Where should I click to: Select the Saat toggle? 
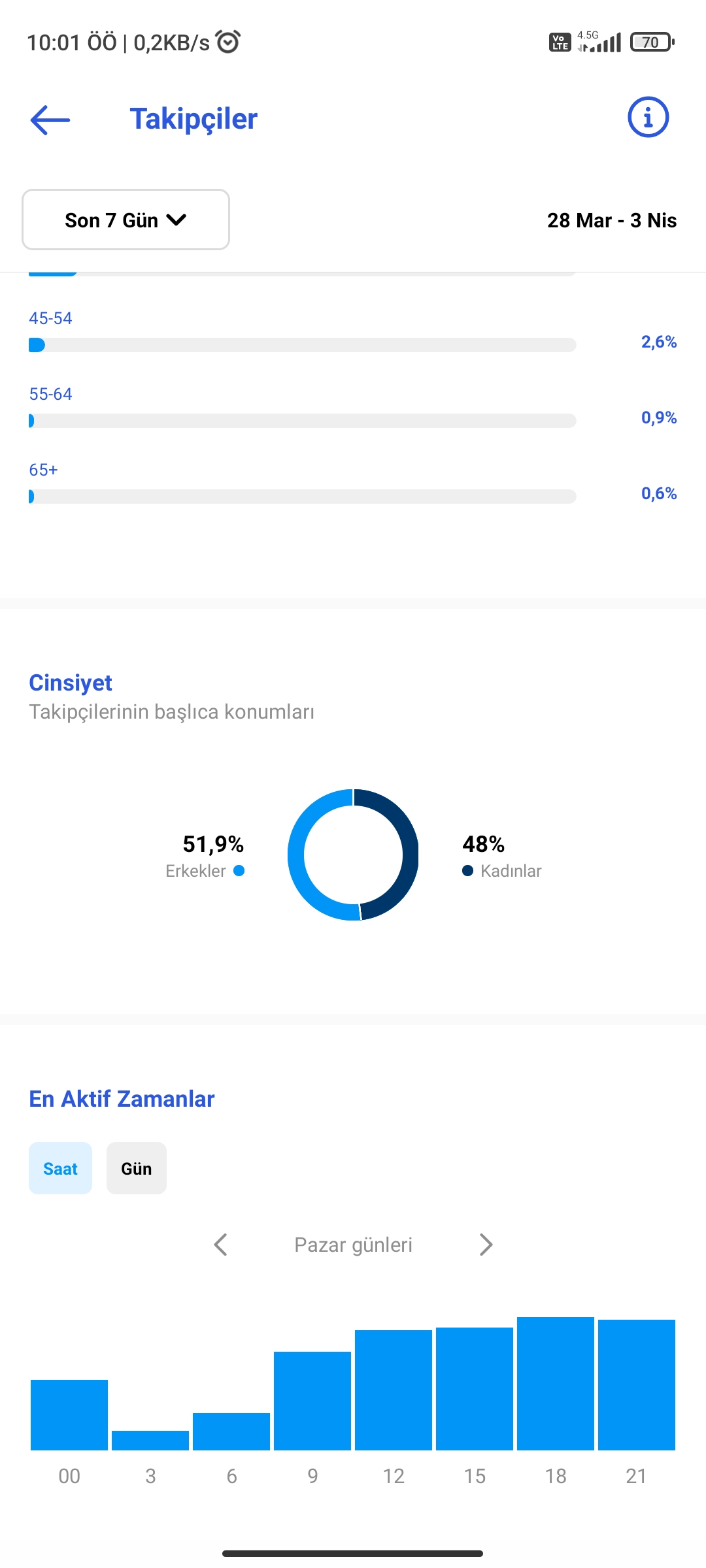(60, 1168)
